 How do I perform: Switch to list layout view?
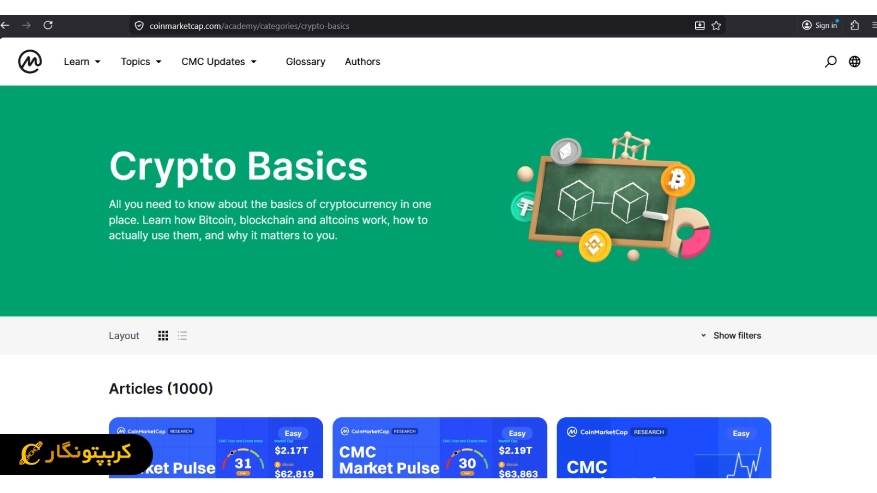tap(182, 336)
